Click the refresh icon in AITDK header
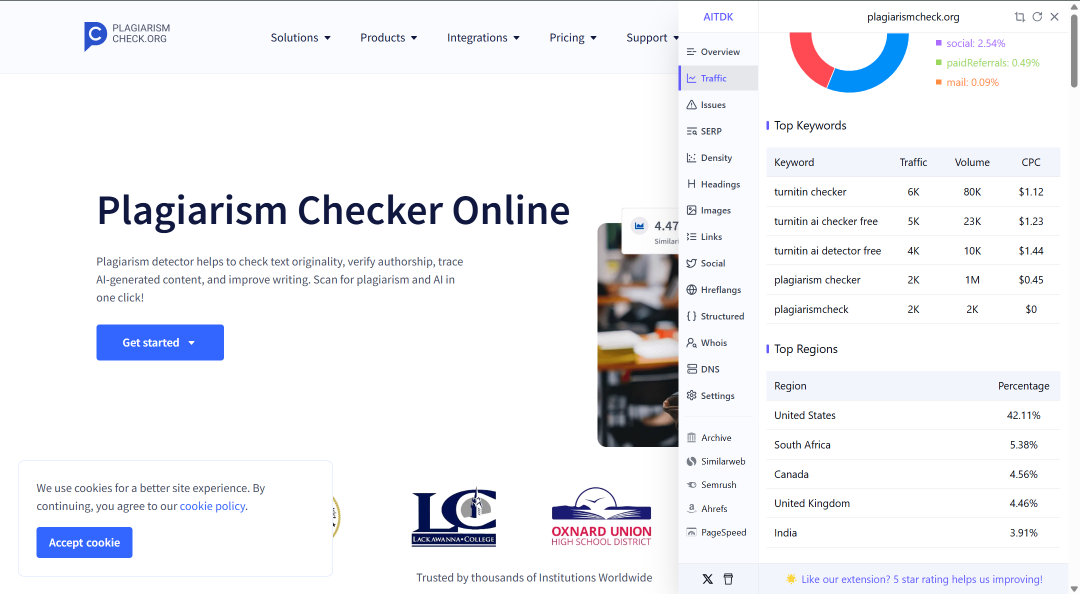This screenshot has height=594, width=1080. (1037, 17)
